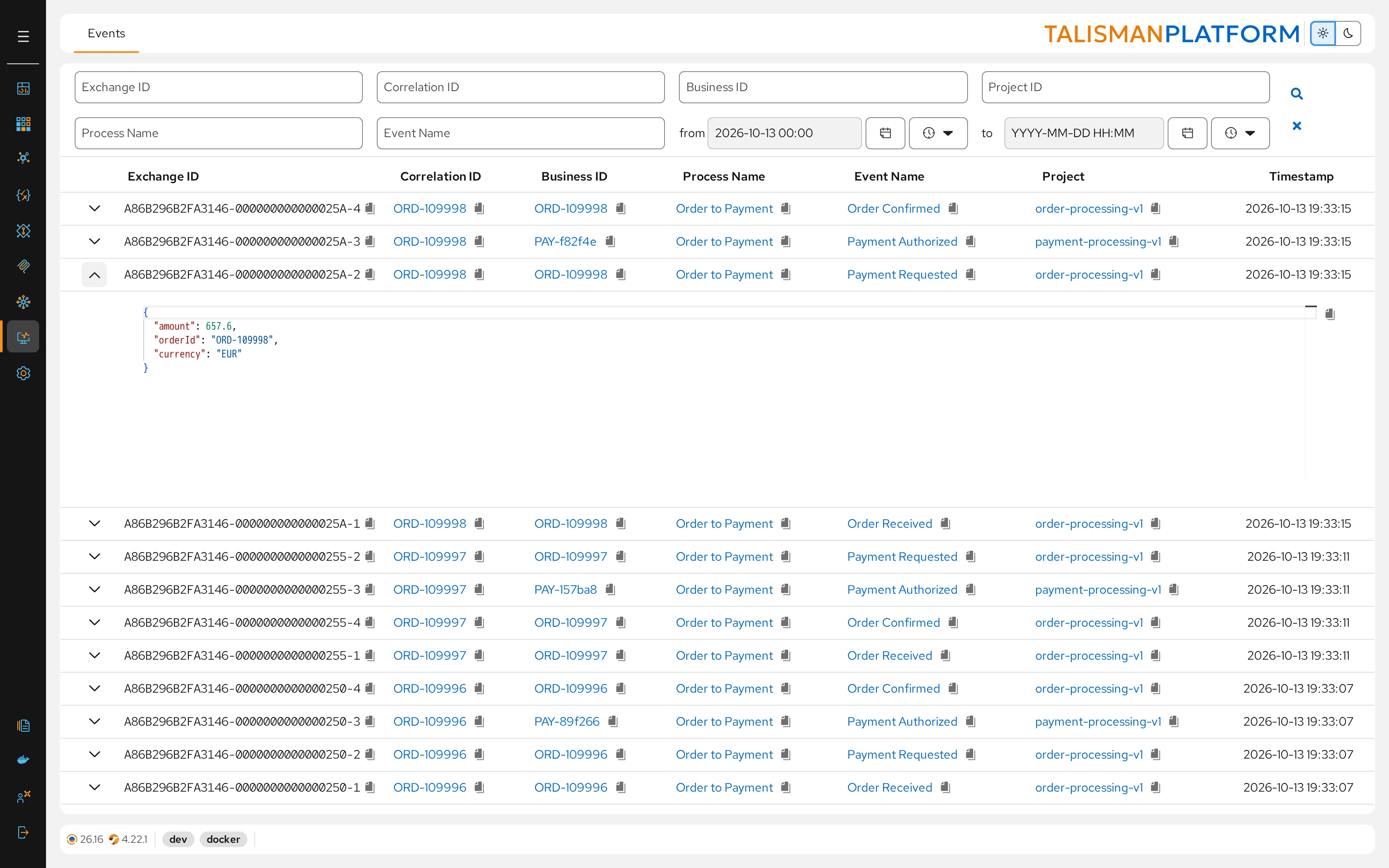Expand event row 0250-4
Image resolution: width=1389 pixels, height=868 pixels.
(94, 688)
